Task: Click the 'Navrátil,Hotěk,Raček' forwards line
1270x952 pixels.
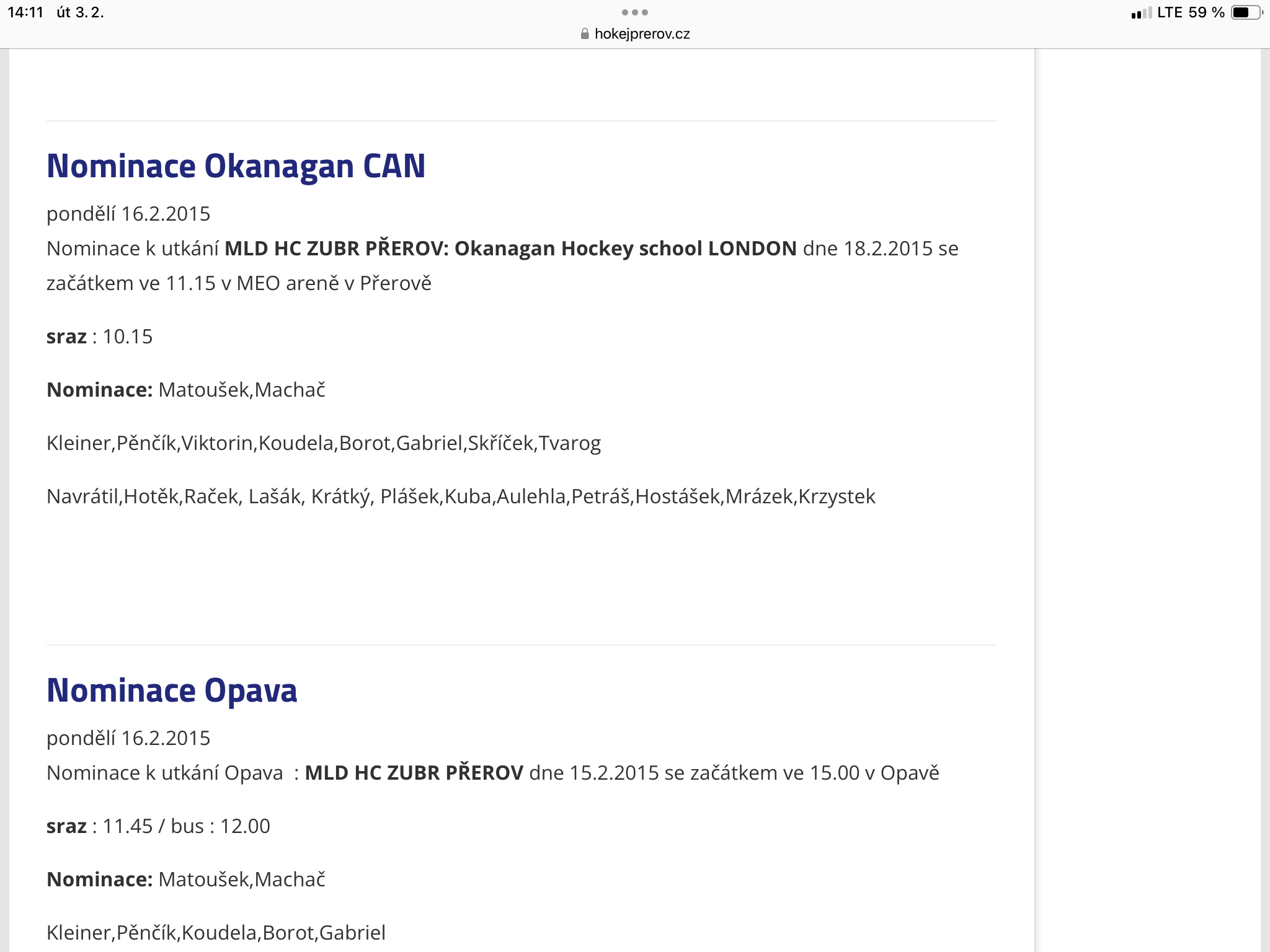Action: point(460,496)
